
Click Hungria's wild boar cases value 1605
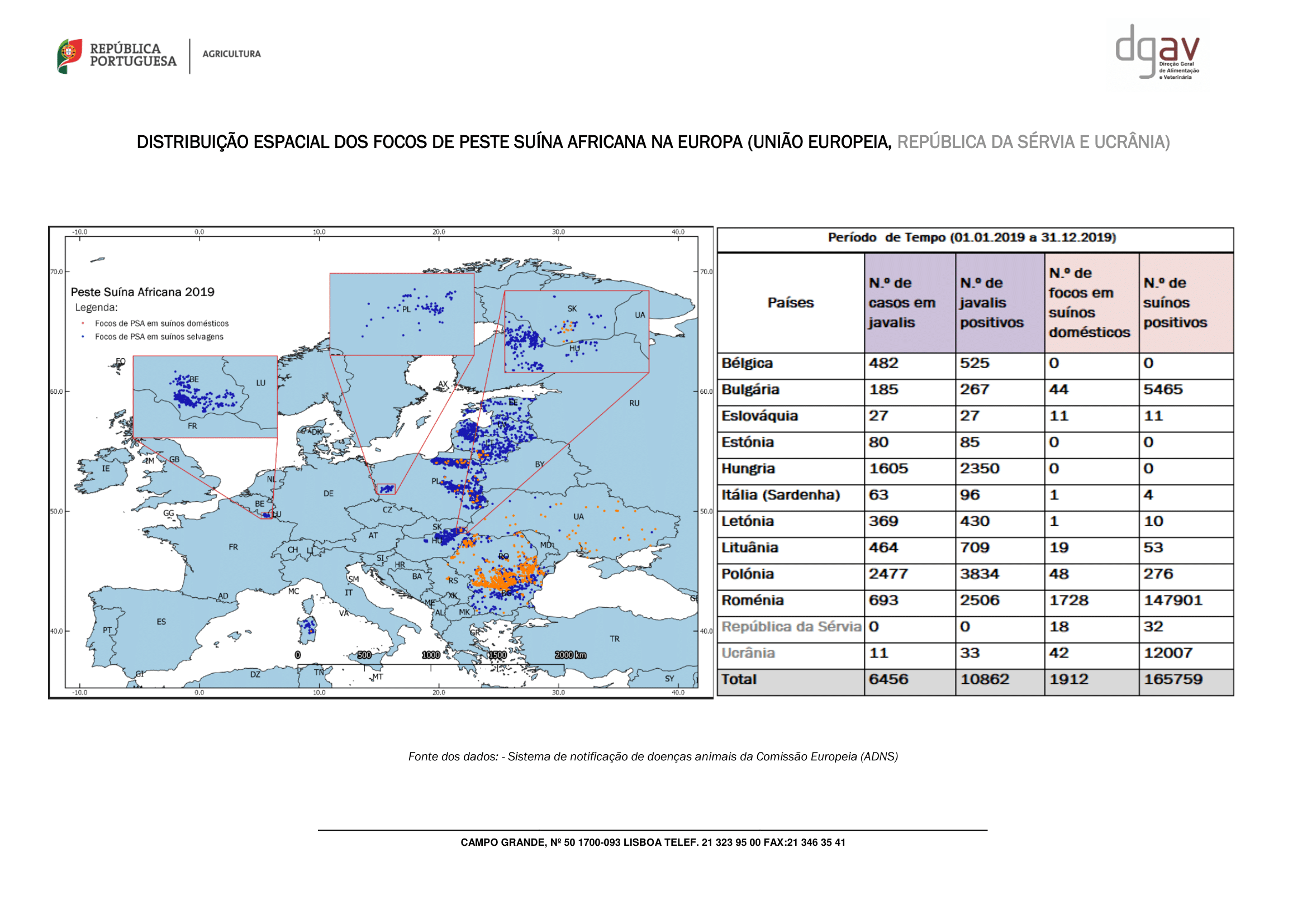tap(888, 469)
